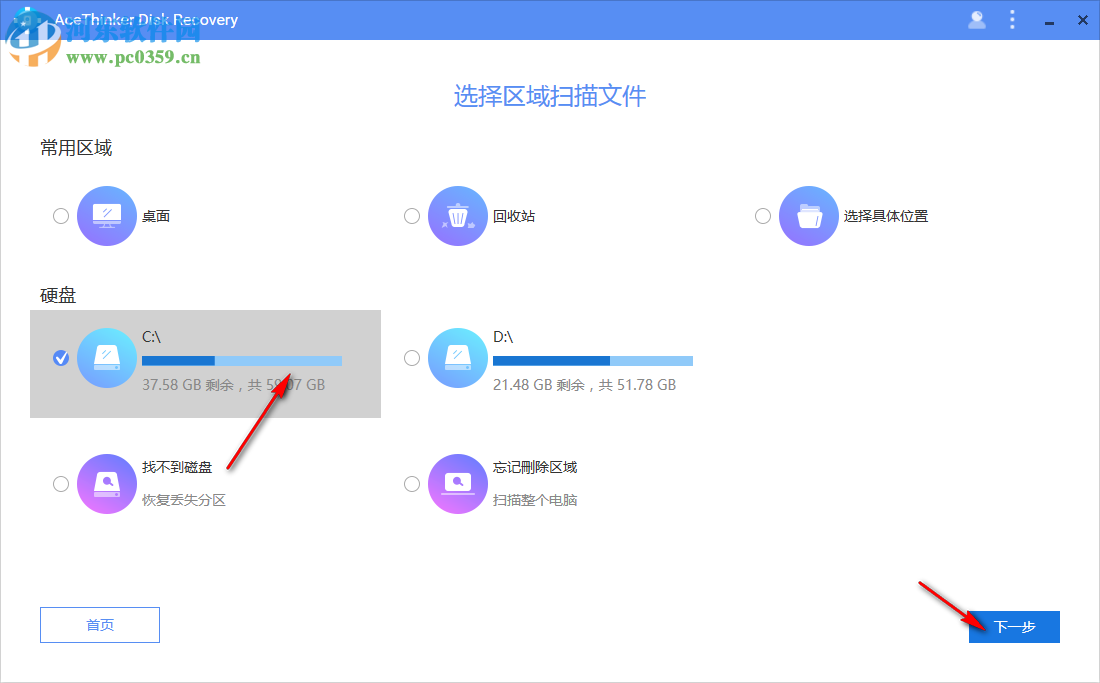Select the Desktop option radio circle
This screenshot has height=683, width=1100.
point(61,215)
